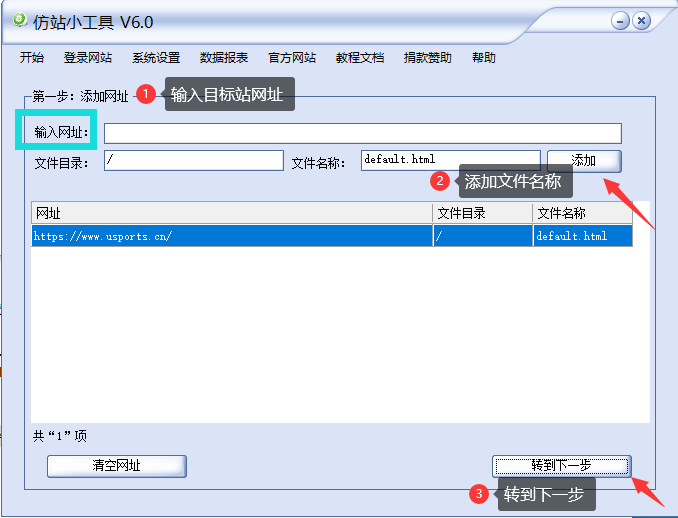678x518 pixels.
Task: Minimize the 仿站小工具 window
Action: 620,21
